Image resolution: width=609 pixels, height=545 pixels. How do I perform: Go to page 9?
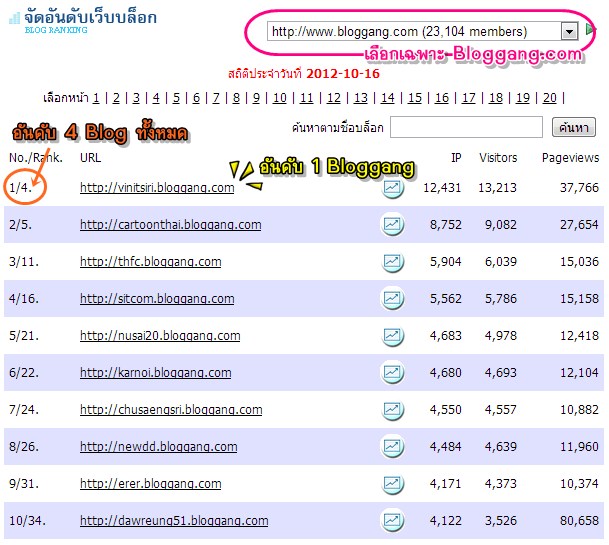coord(256,98)
